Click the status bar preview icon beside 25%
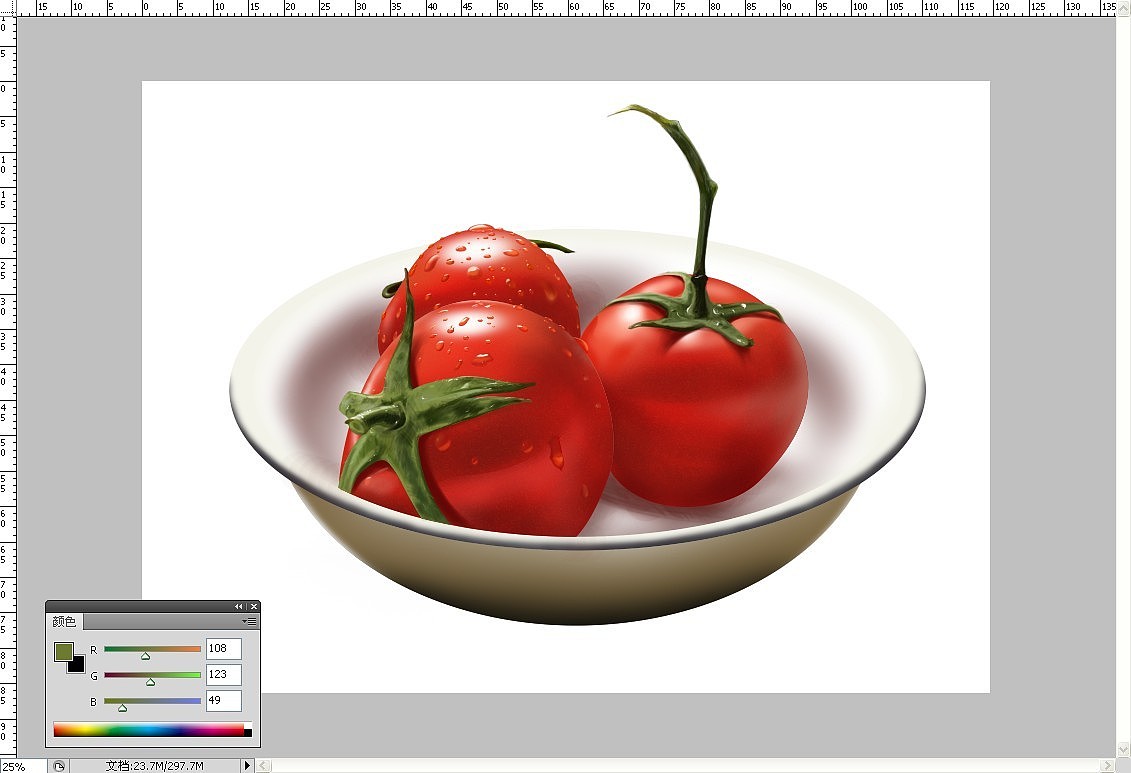The height and width of the screenshot is (773, 1131). 58,766
